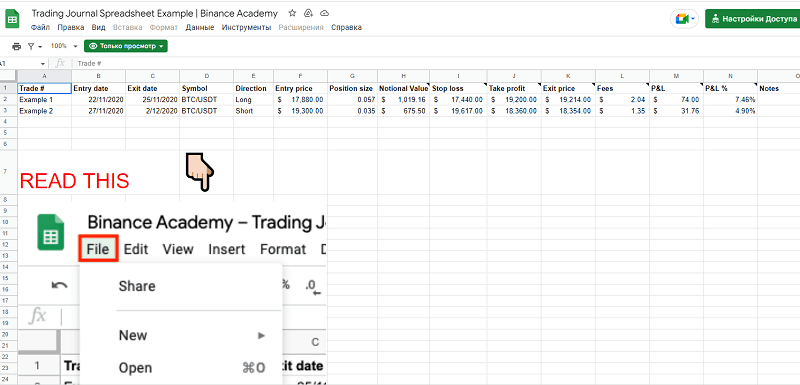800x385 pixels.
Task: Select the '22/11/2020' entry date cell
Action: coord(99,99)
